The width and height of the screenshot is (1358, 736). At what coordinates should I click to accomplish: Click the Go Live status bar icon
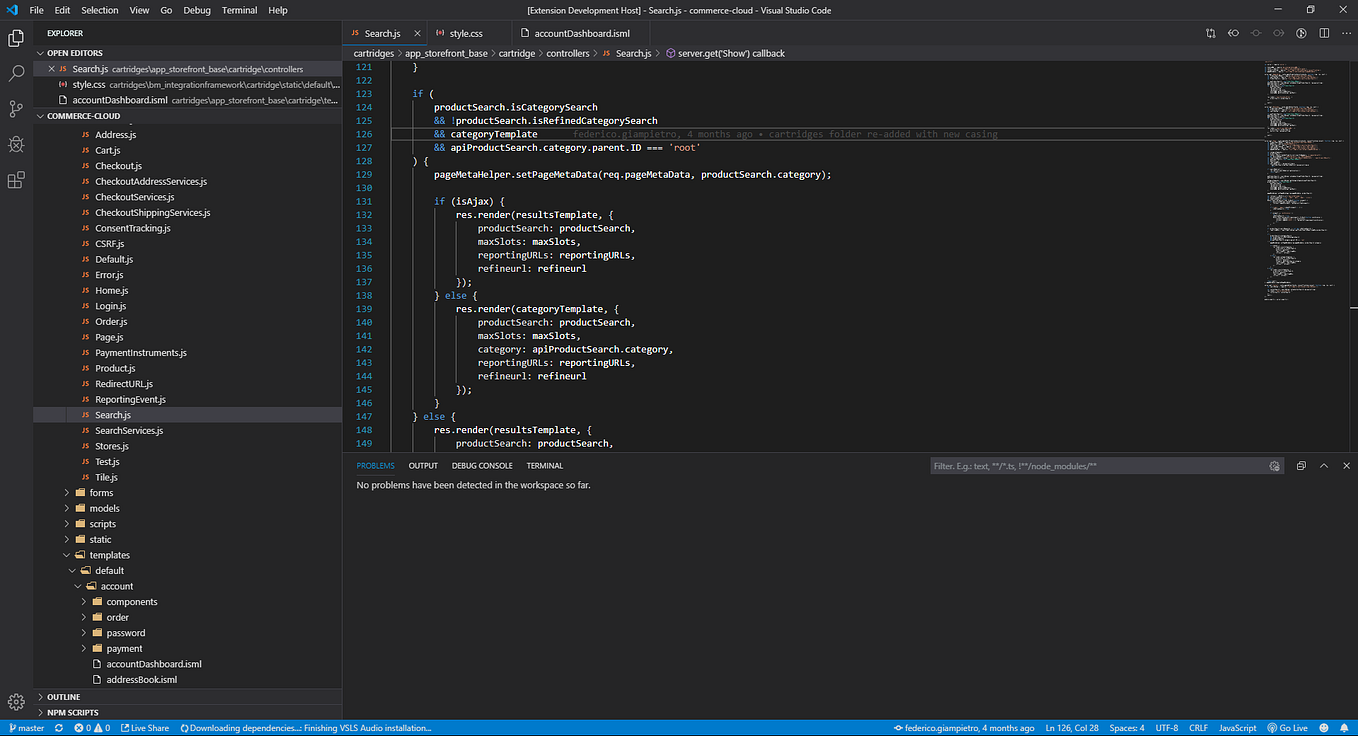(x=1287, y=728)
